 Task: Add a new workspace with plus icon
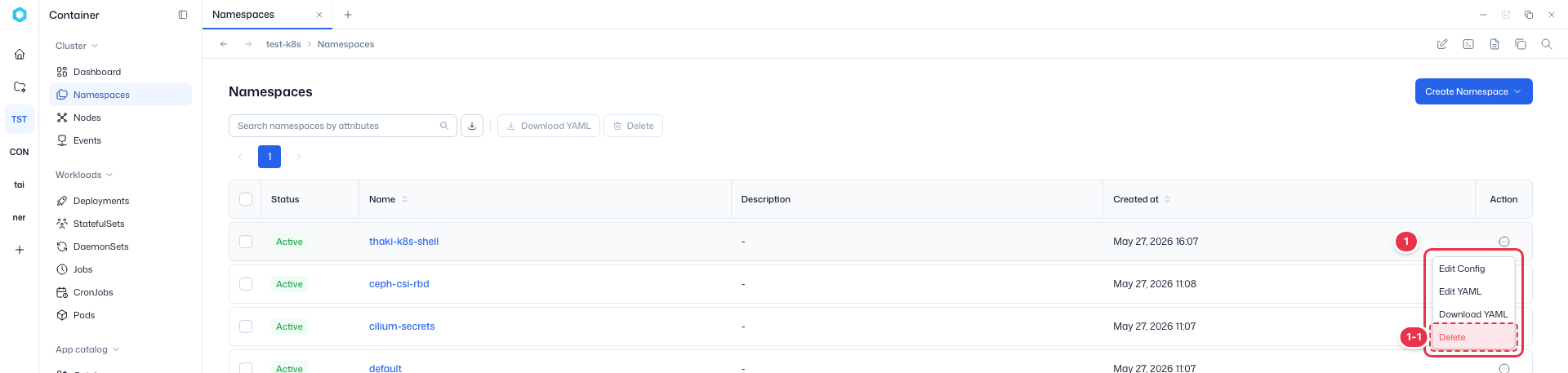tap(20, 250)
